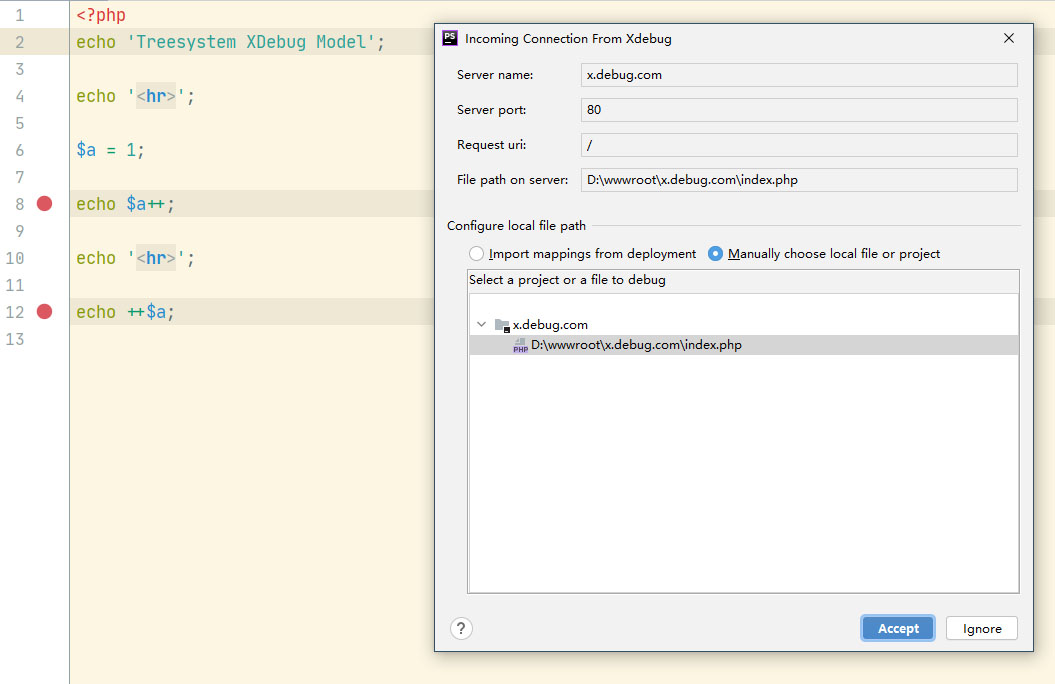
Task: Place cursor in echo 'Treesystem XDebug Model' line
Action: (x=230, y=42)
